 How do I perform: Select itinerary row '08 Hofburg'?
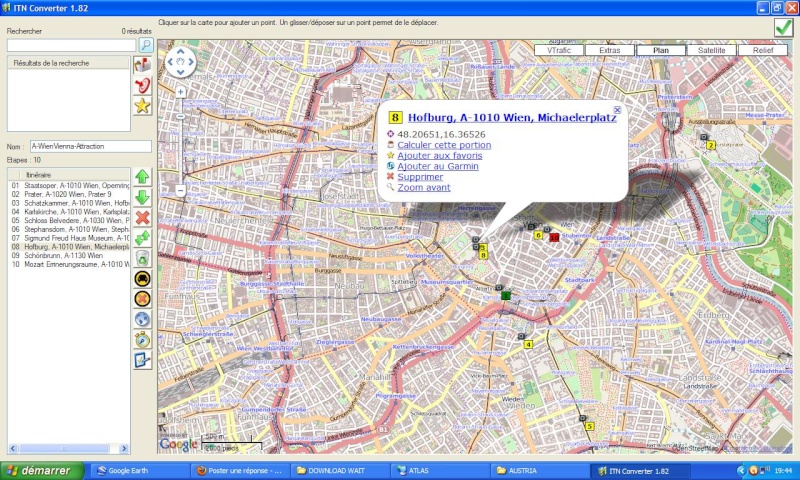(69, 246)
